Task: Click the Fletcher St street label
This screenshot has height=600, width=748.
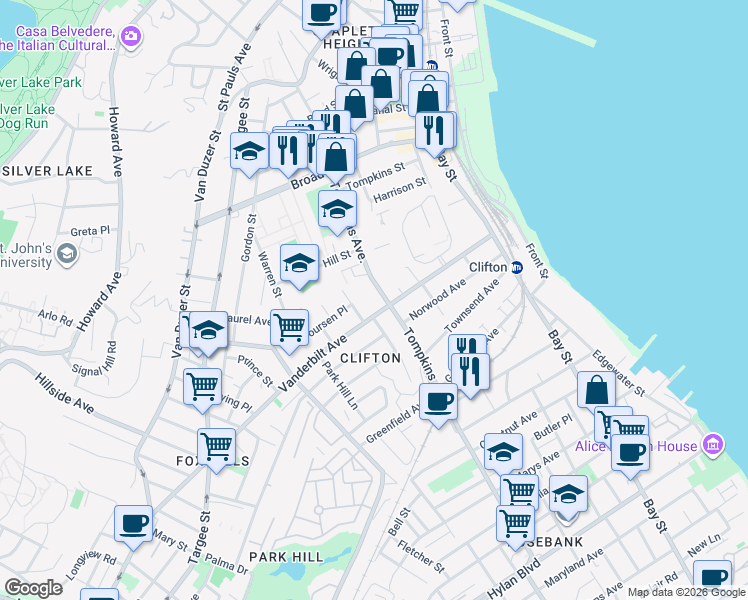Action: [x=421, y=557]
